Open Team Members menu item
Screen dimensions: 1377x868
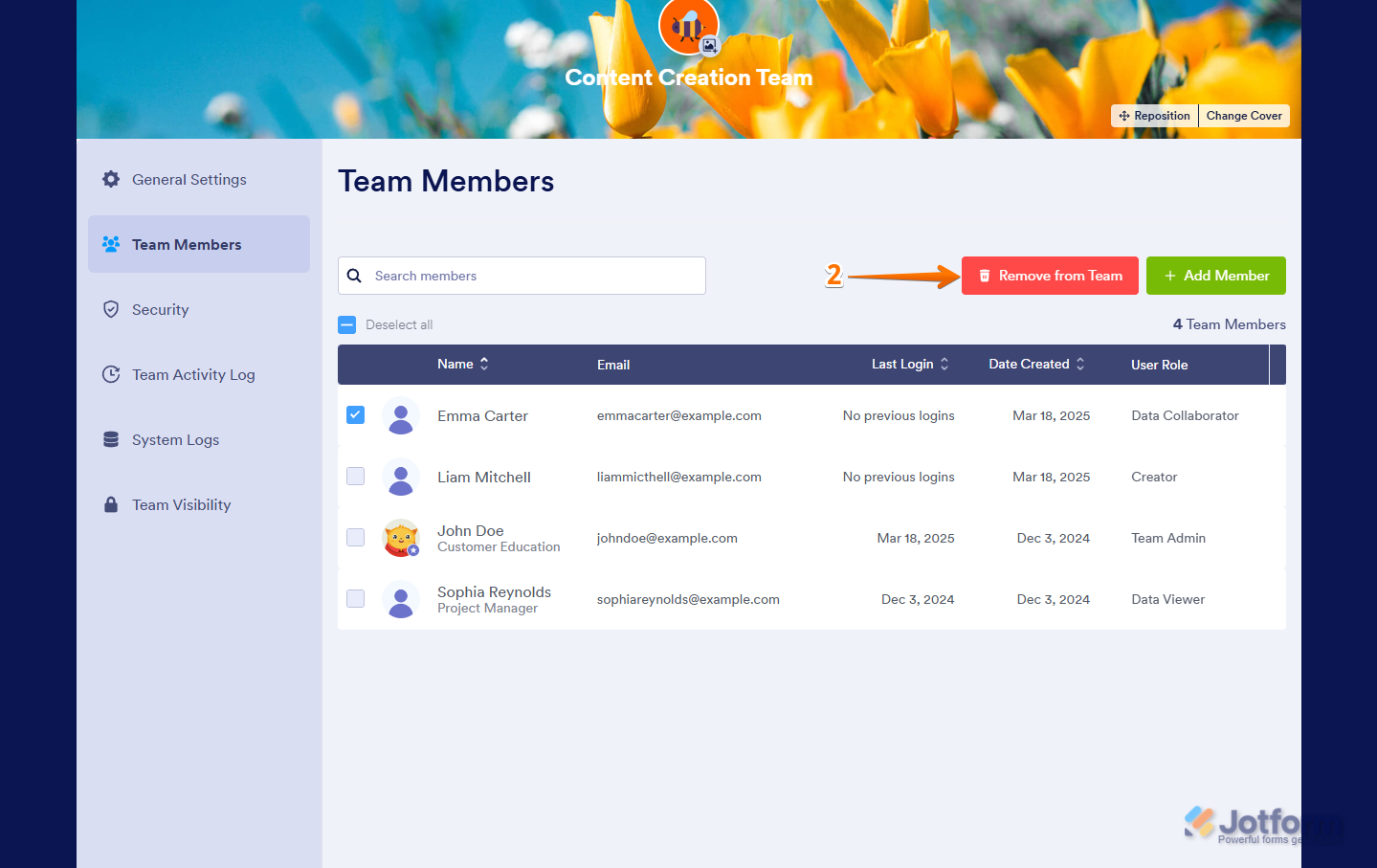tap(199, 244)
